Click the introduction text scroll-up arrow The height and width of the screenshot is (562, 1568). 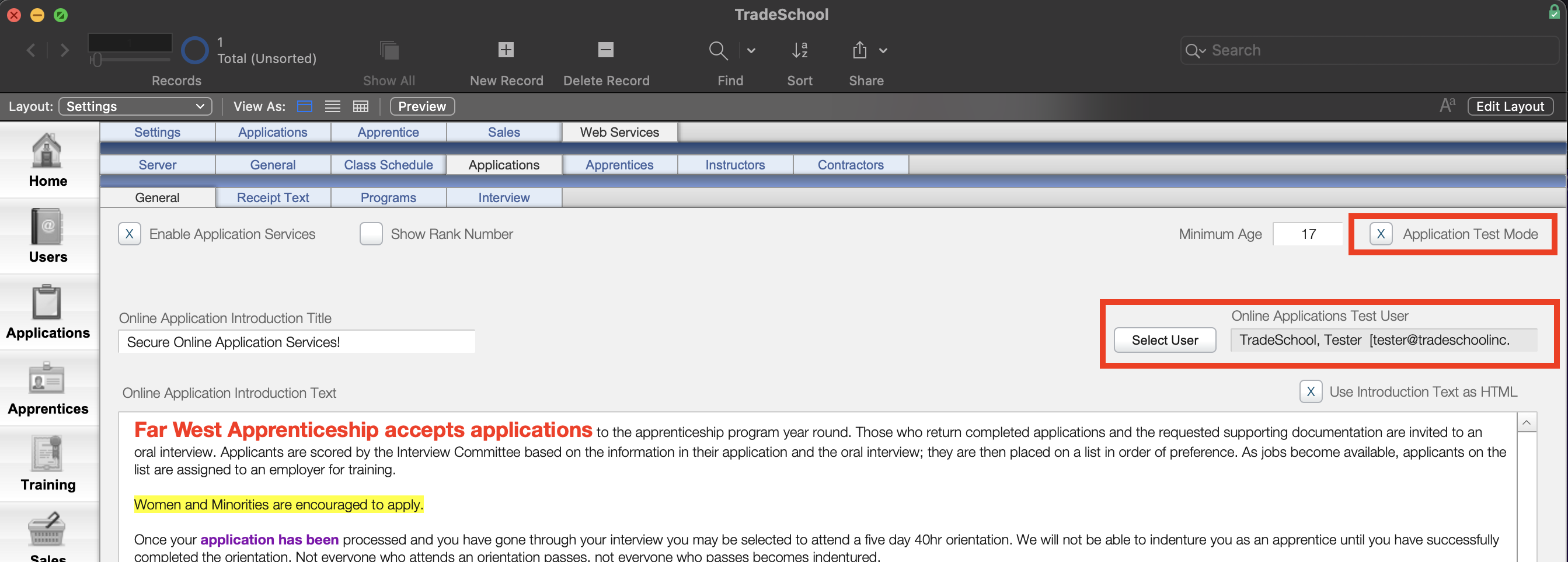[1527, 422]
